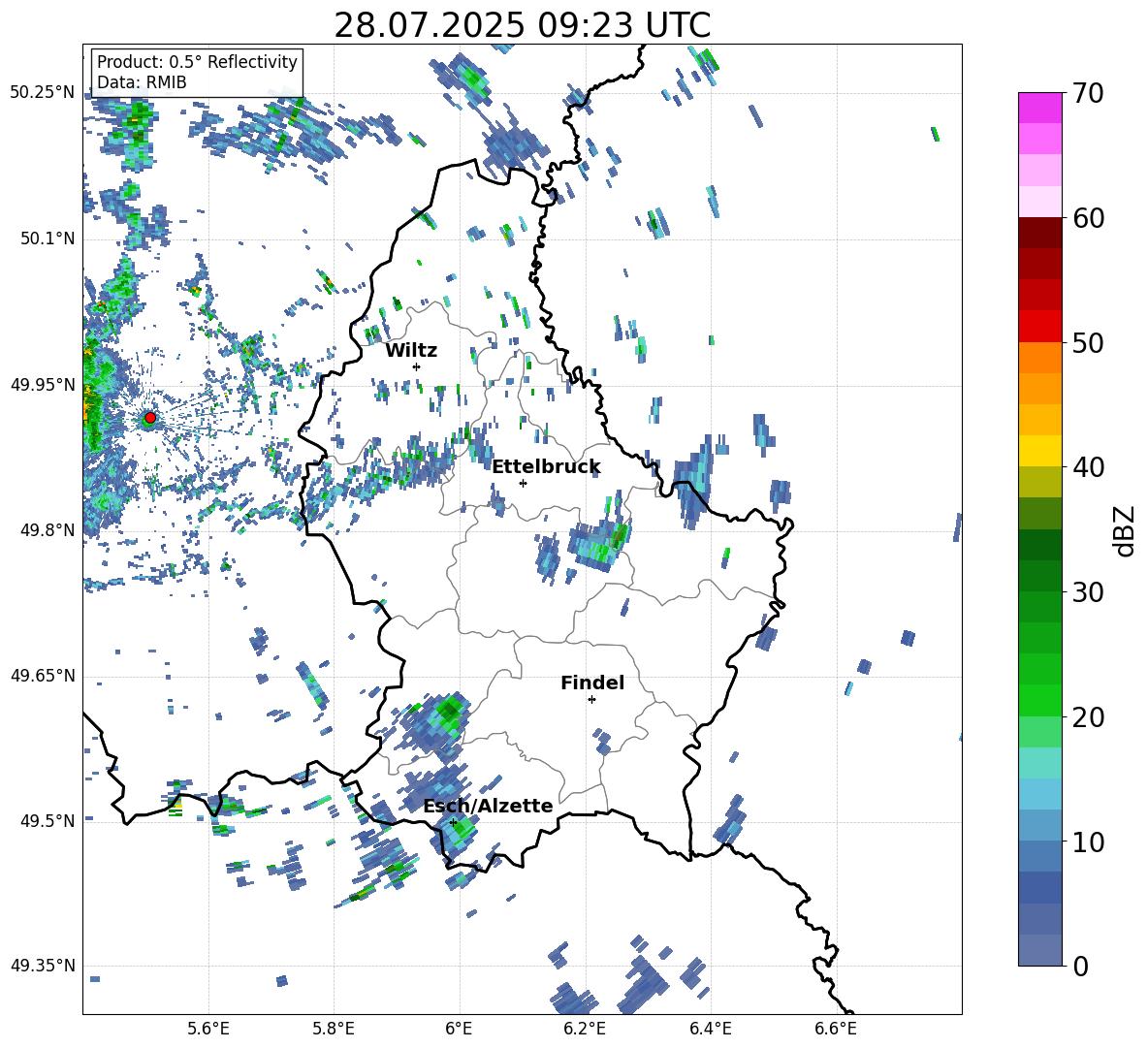This screenshot has width=1148, height=1048.
Task: Click the green-cored rain cell west of Findel
Action: [x=435, y=721]
